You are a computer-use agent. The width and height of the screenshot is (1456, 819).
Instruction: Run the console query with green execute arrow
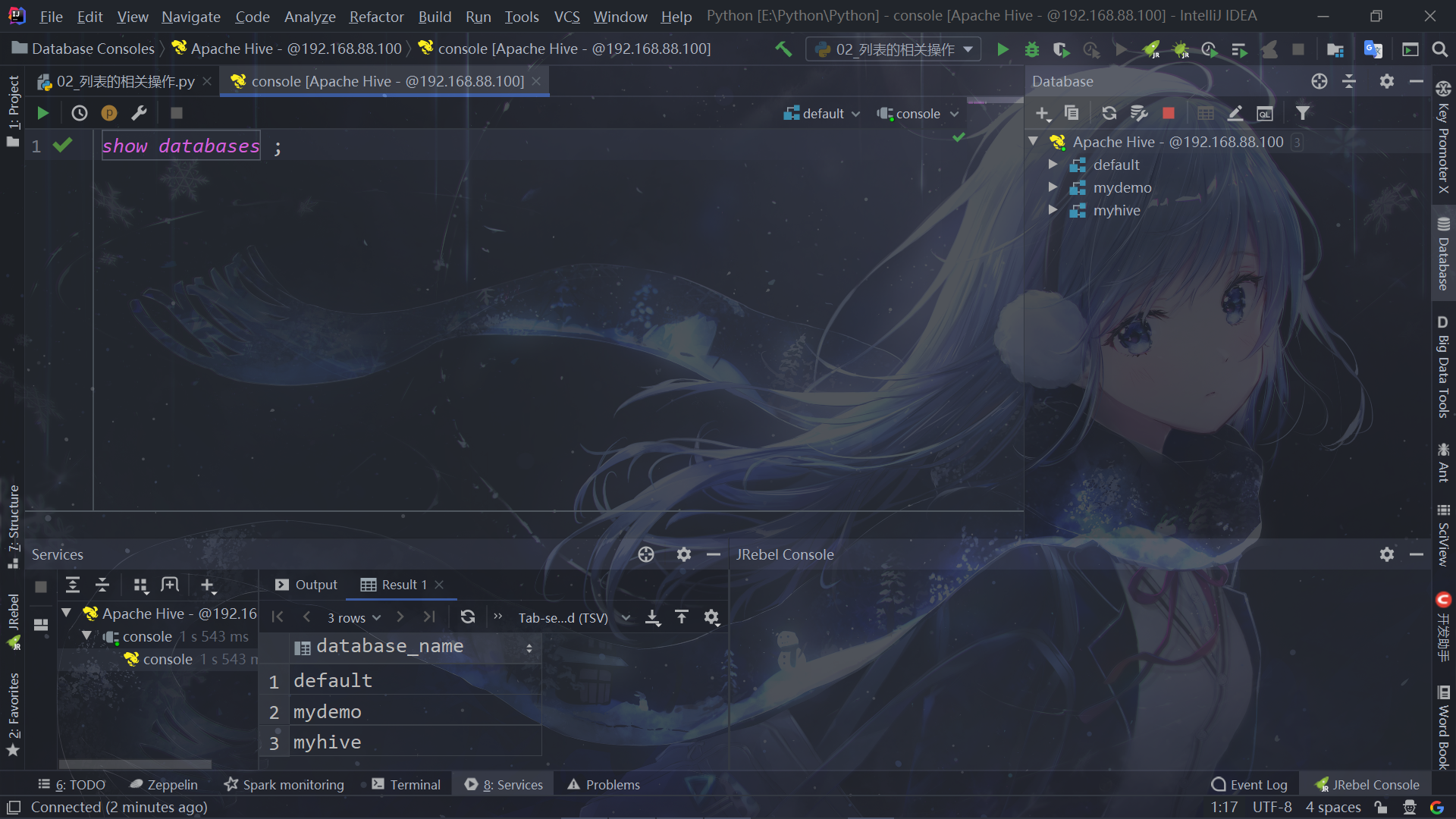point(42,113)
